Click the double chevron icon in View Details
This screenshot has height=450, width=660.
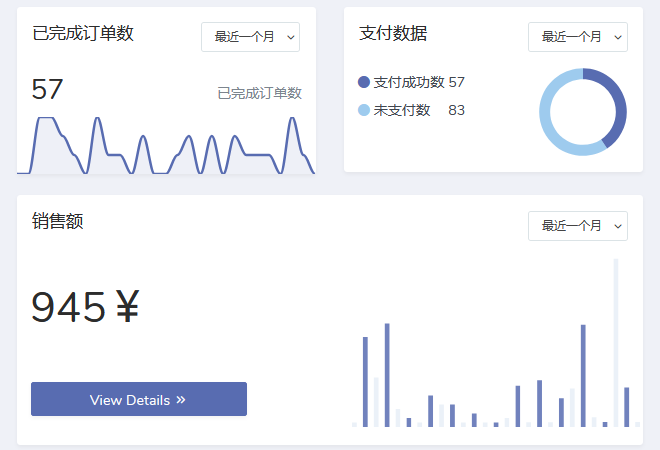pos(181,399)
